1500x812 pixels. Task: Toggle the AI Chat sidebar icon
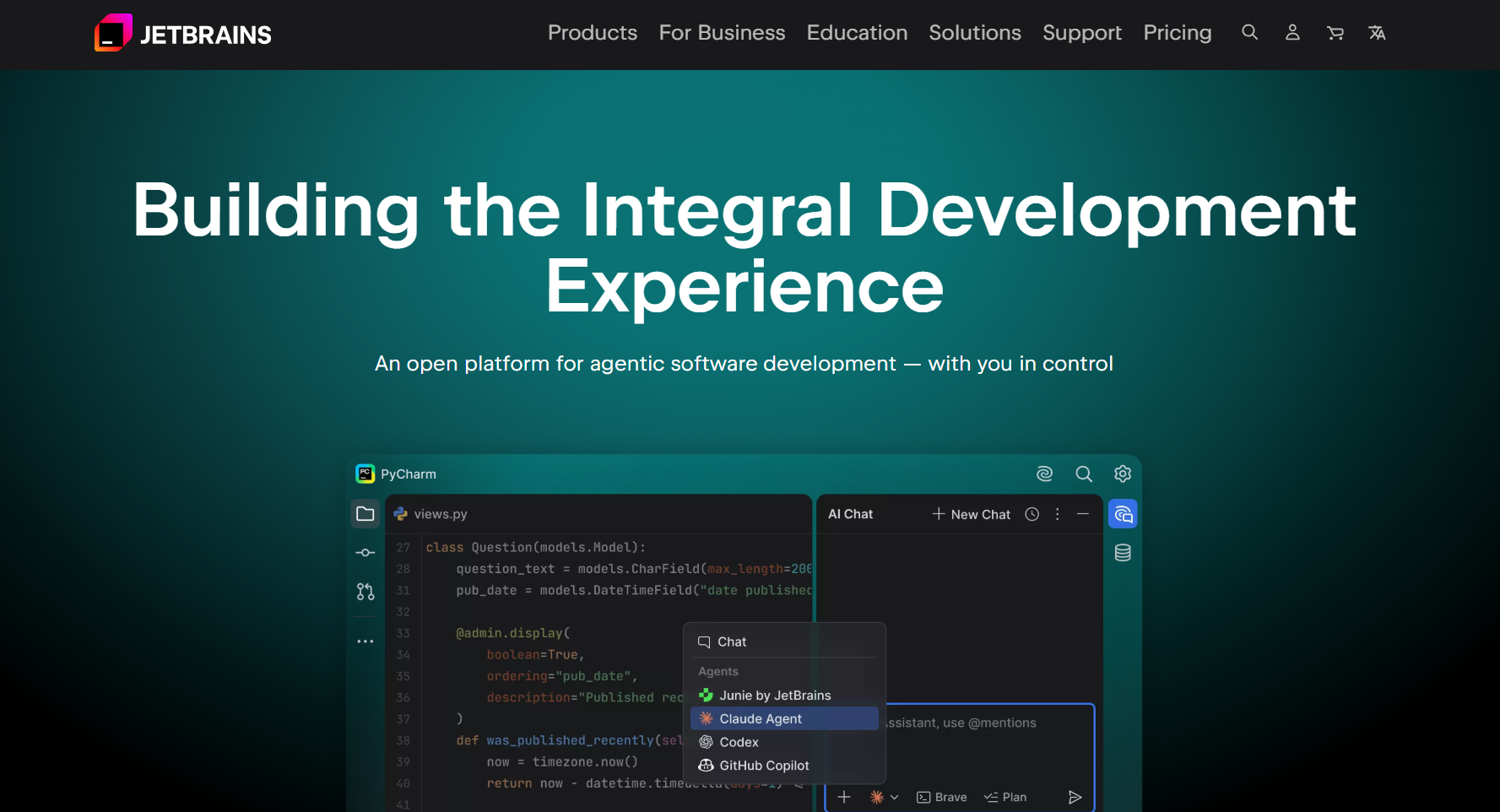(1123, 513)
